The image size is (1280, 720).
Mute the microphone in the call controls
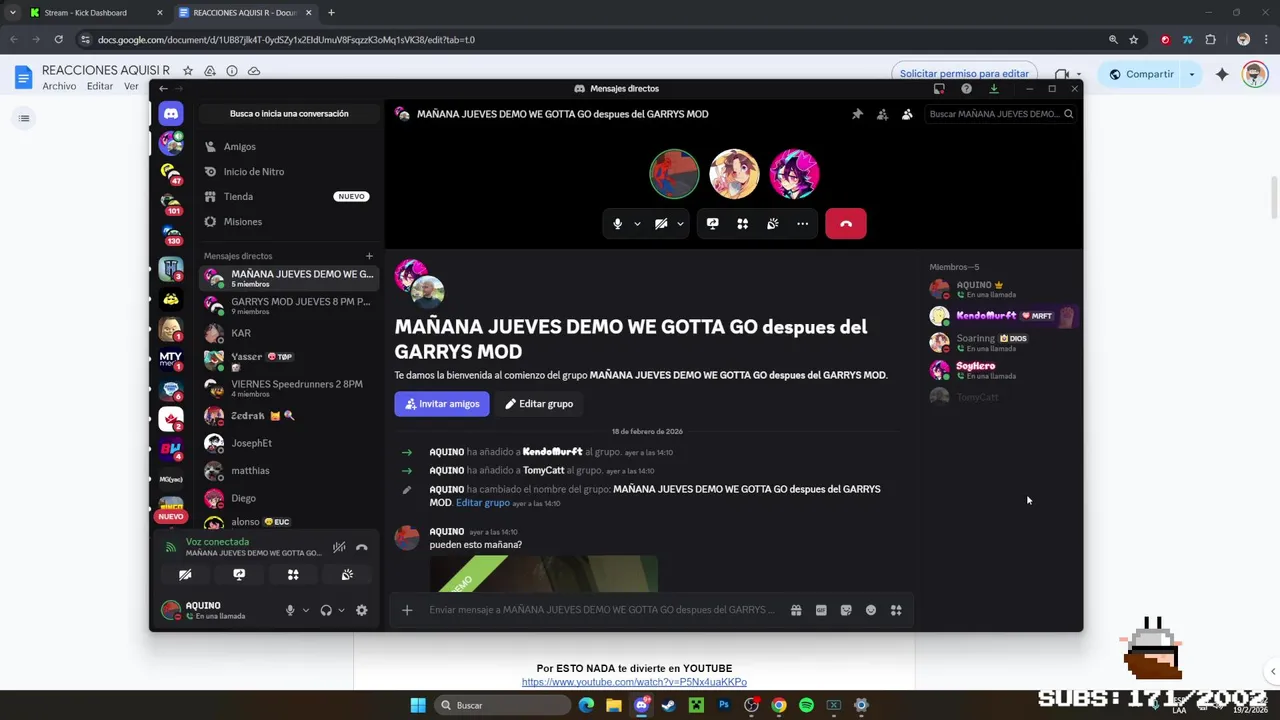(617, 224)
